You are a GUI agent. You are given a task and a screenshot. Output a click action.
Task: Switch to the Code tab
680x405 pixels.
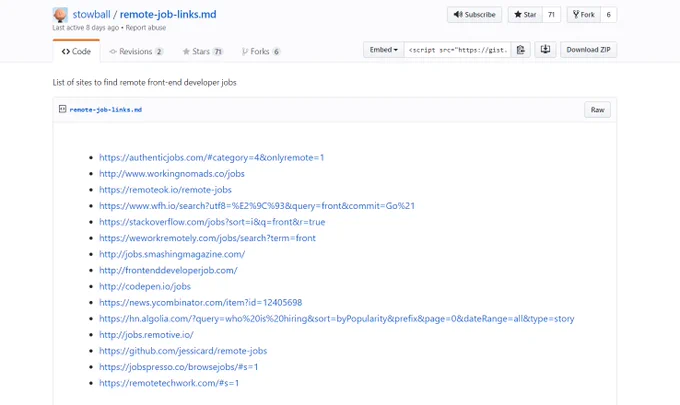(76, 52)
